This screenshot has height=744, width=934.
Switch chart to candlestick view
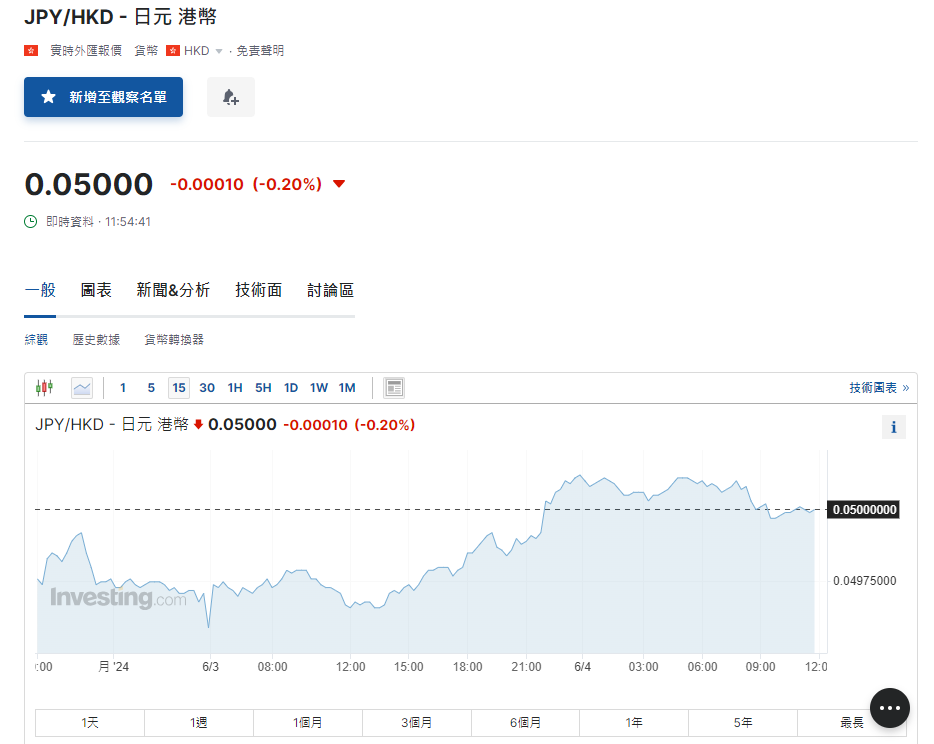[44, 387]
